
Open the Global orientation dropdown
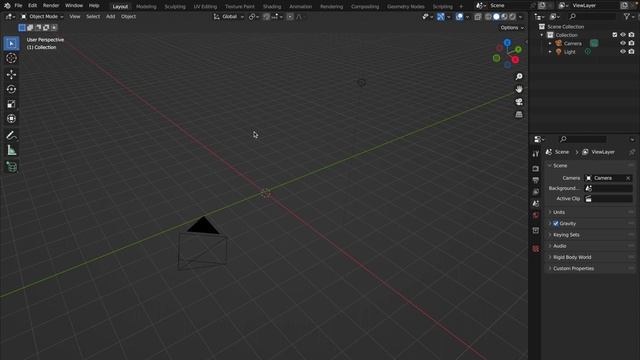(229, 17)
